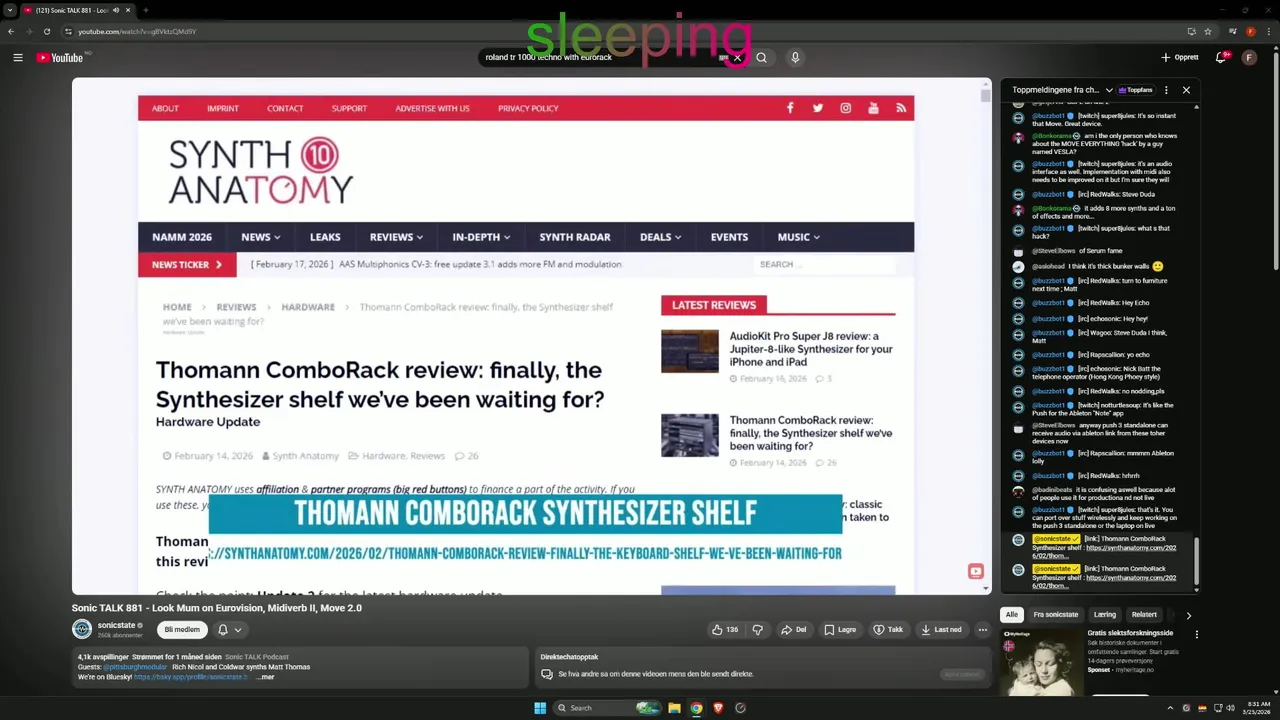The height and width of the screenshot is (720, 1280).
Task: Open Chrome profile avatar in toolbar
Action: click(1250, 31)
